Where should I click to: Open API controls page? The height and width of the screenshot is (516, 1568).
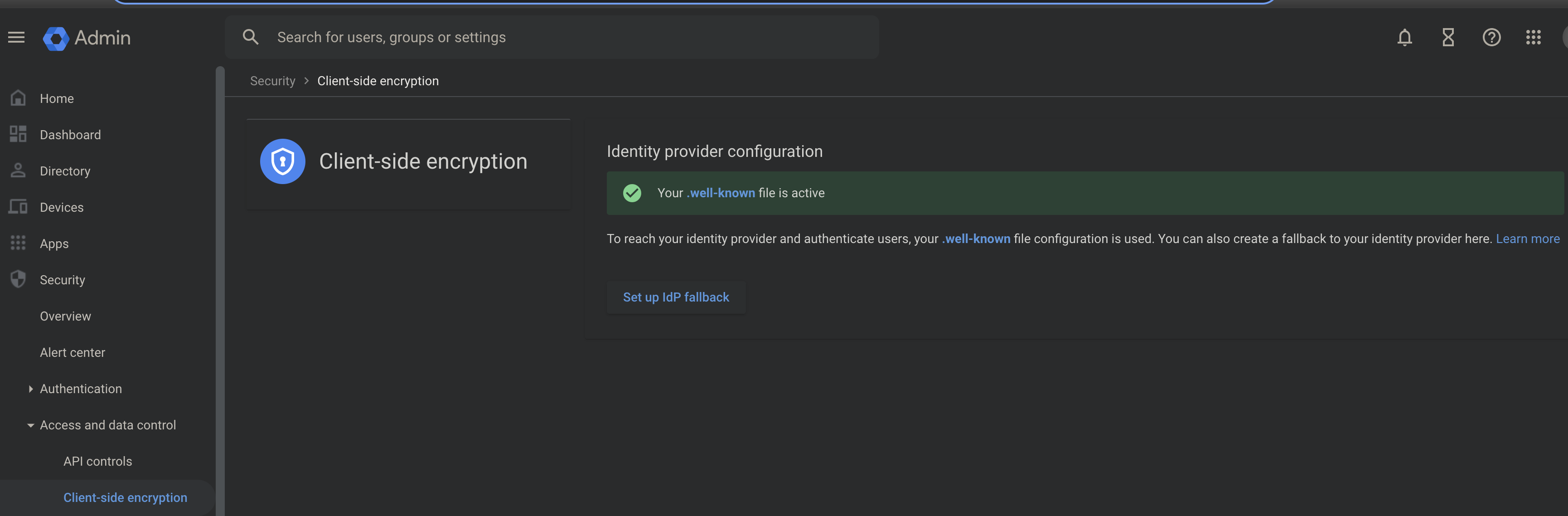[97, 461]
